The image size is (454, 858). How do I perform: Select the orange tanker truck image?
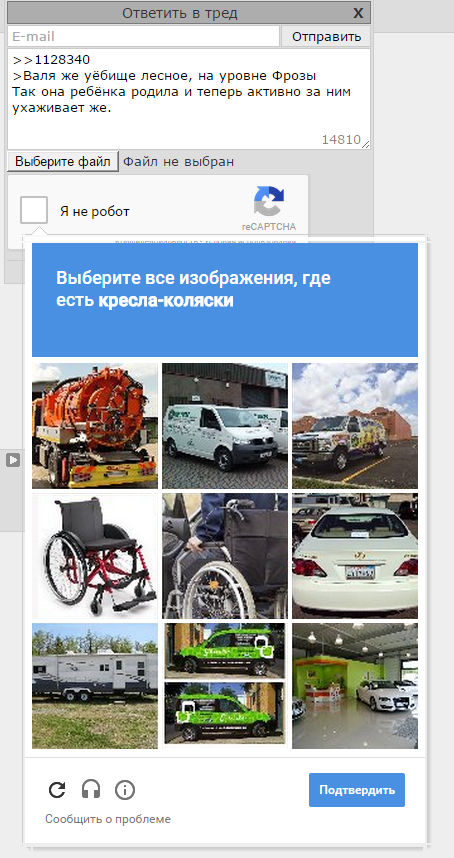(x=95, y=426)
